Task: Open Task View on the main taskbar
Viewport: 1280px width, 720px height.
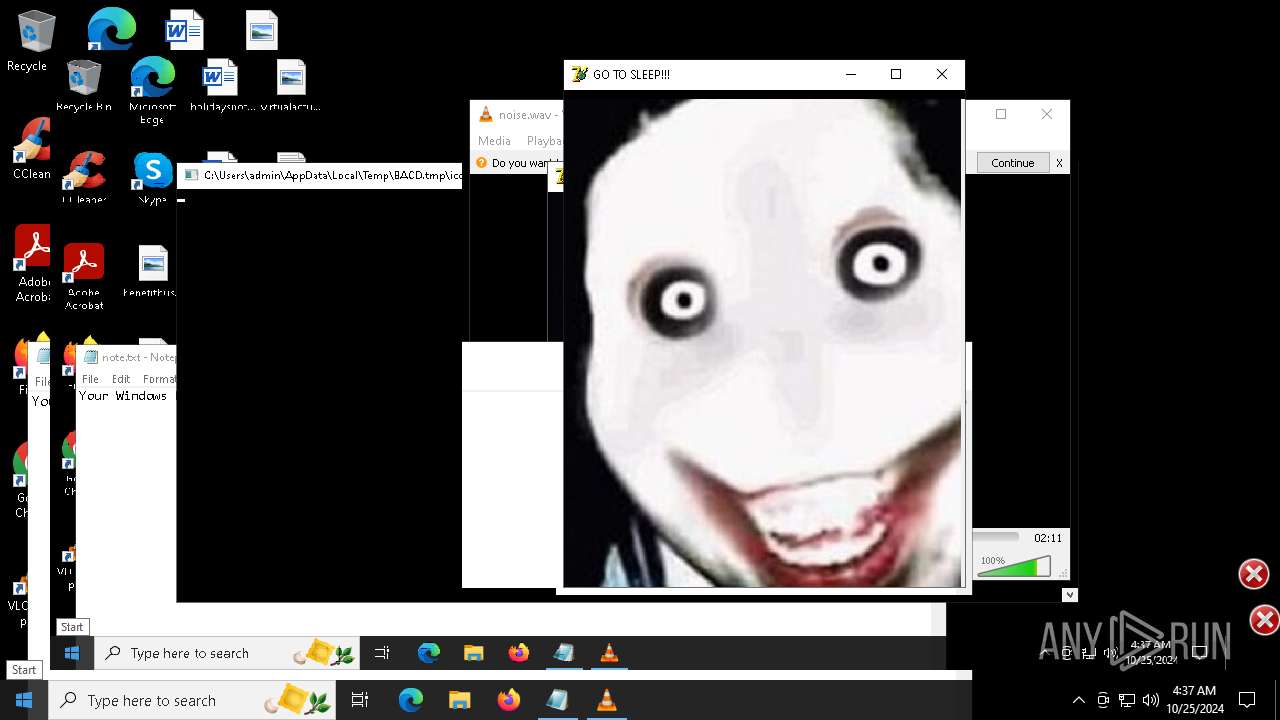Action: [x=360, y=701]
